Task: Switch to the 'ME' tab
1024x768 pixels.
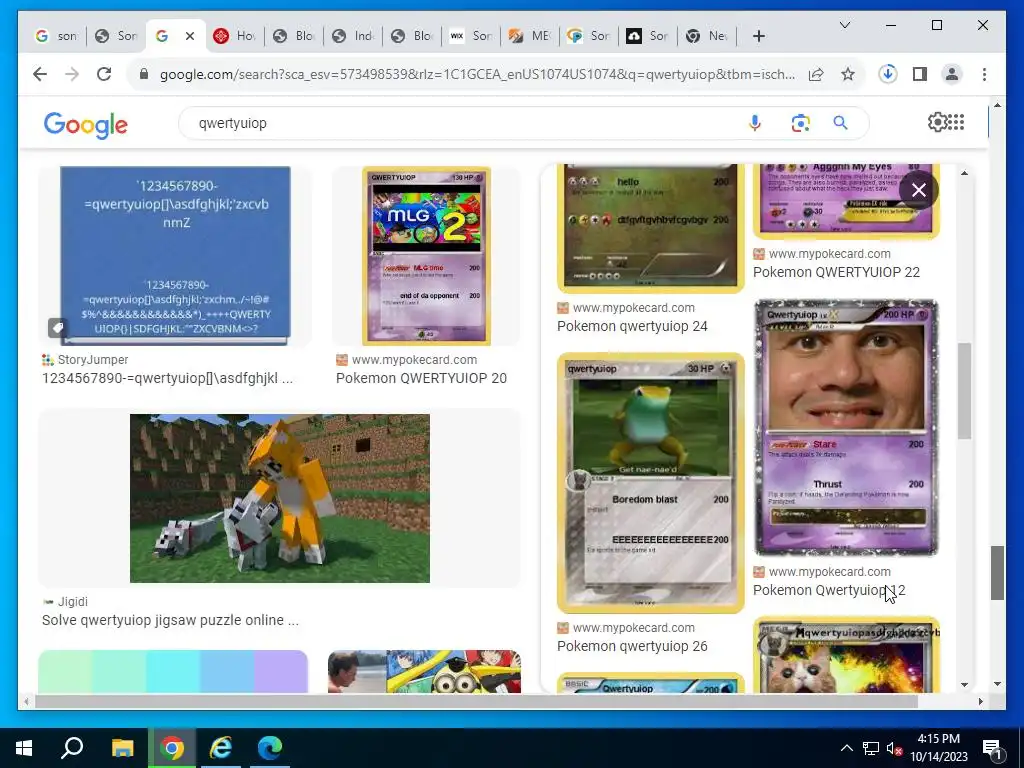Action: (x=530, y=36)
